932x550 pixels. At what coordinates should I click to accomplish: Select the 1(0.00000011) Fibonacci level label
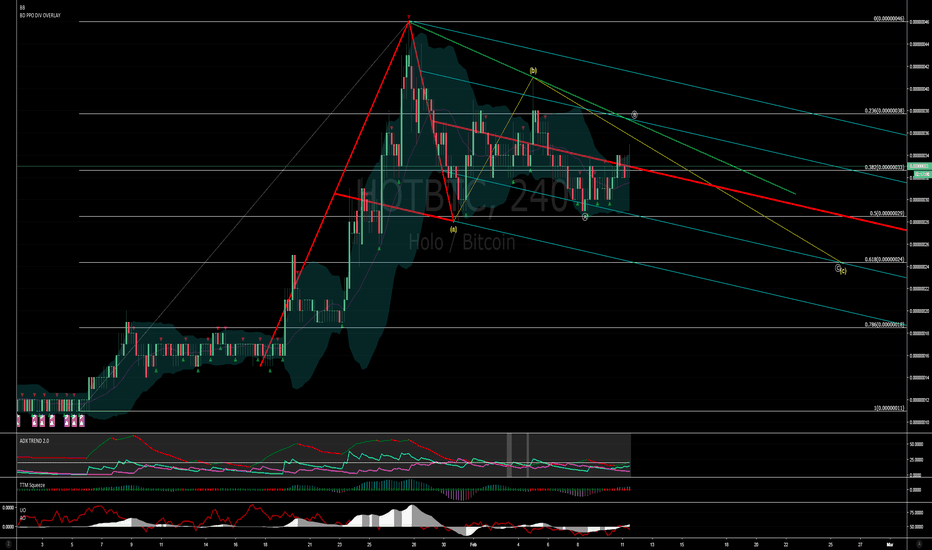click(889, 408)
